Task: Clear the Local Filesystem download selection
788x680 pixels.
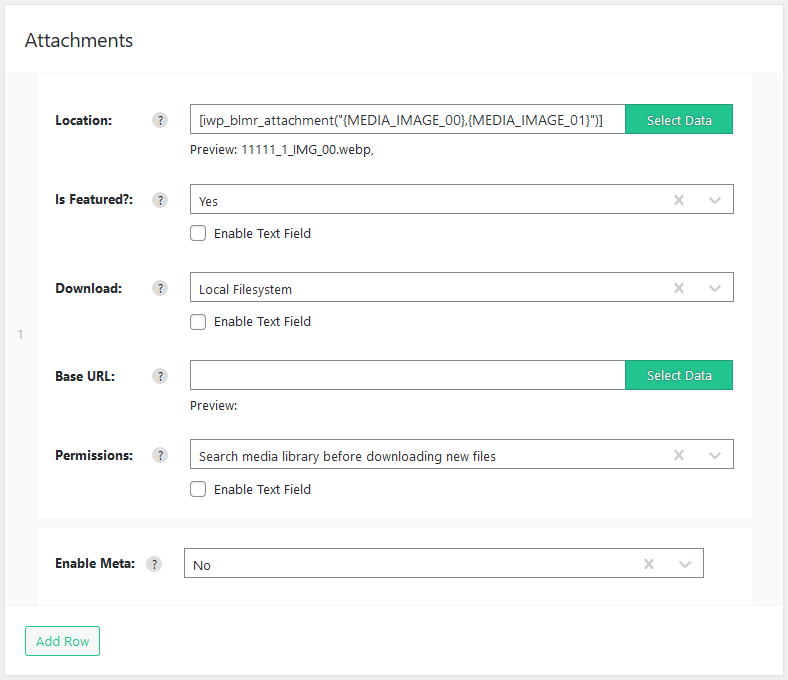Action: point(679,288)
